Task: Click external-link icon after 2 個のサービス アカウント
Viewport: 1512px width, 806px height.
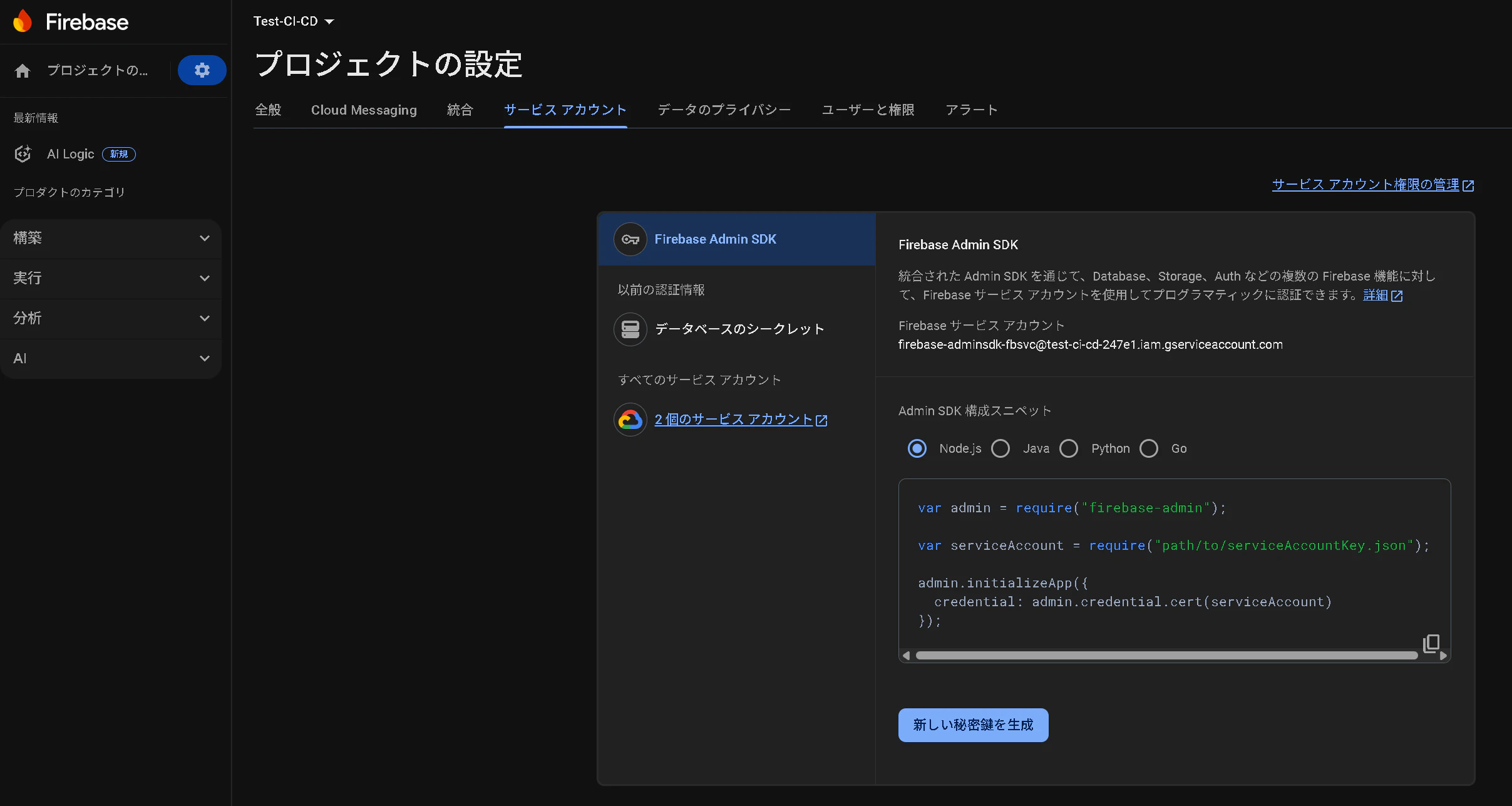Action: tap(821, 420)
